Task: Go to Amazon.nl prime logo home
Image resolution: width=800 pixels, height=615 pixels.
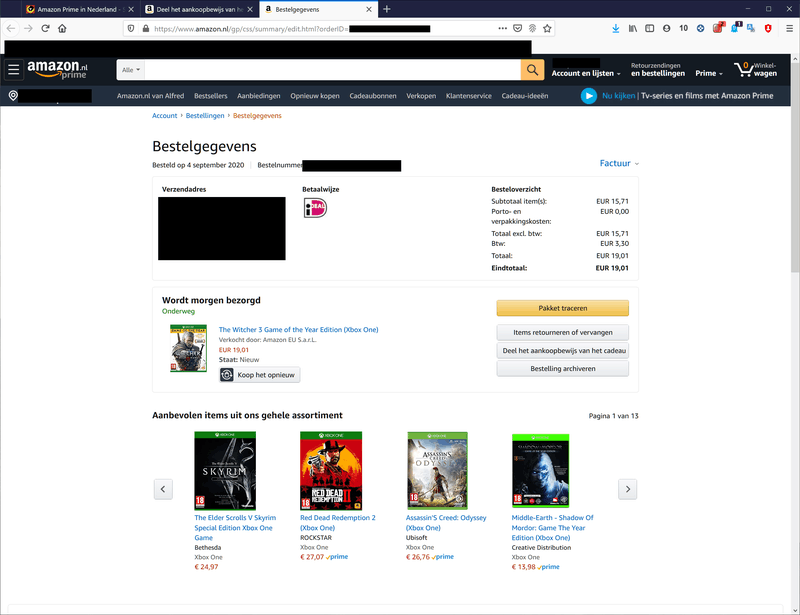Action: (57, 69)
